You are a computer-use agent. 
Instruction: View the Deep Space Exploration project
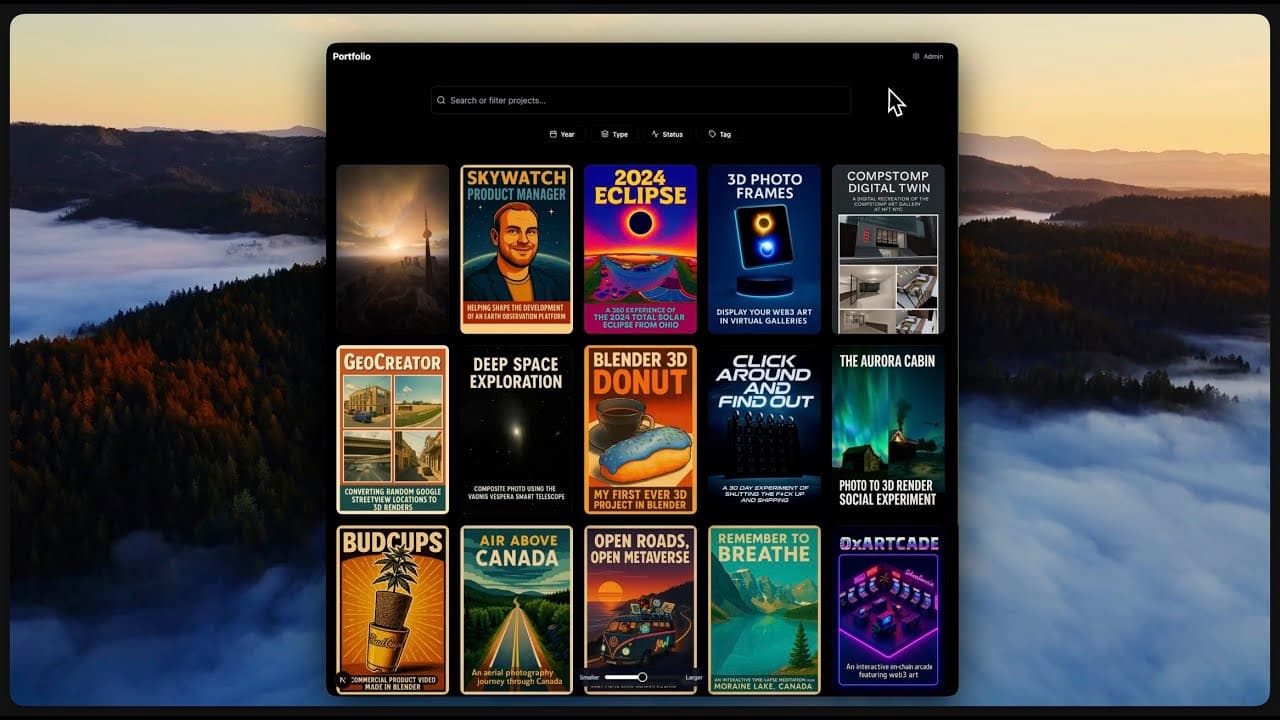pos(516,429)
